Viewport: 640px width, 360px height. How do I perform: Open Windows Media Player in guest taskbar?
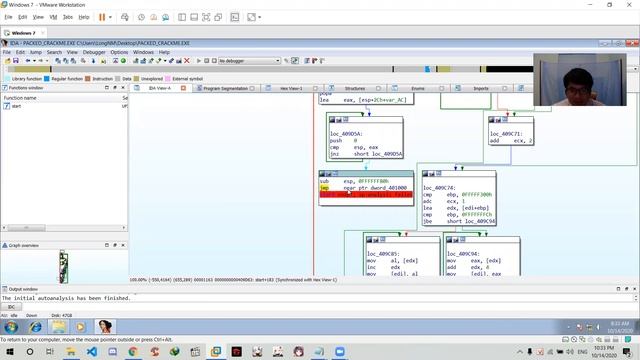point(80,327)
